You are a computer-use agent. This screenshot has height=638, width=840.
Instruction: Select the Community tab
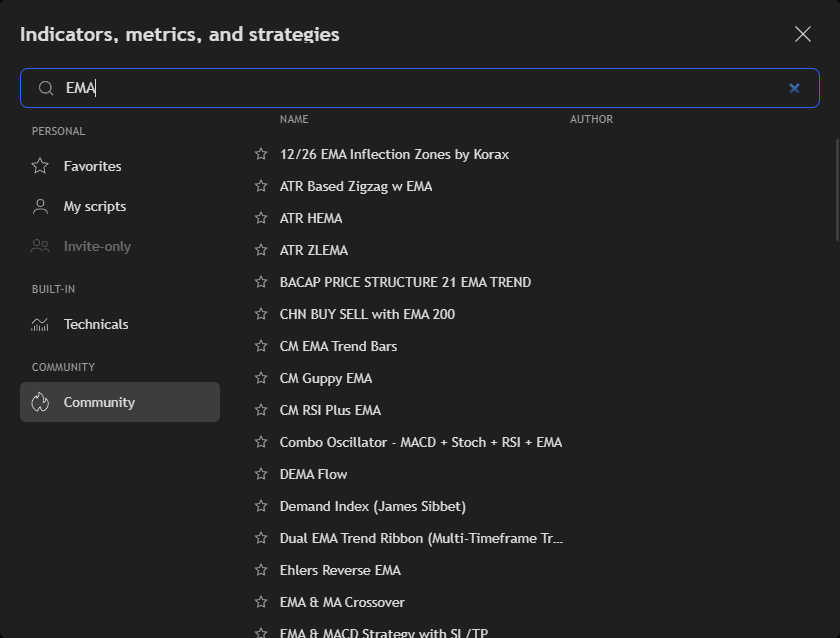point(120,402)
